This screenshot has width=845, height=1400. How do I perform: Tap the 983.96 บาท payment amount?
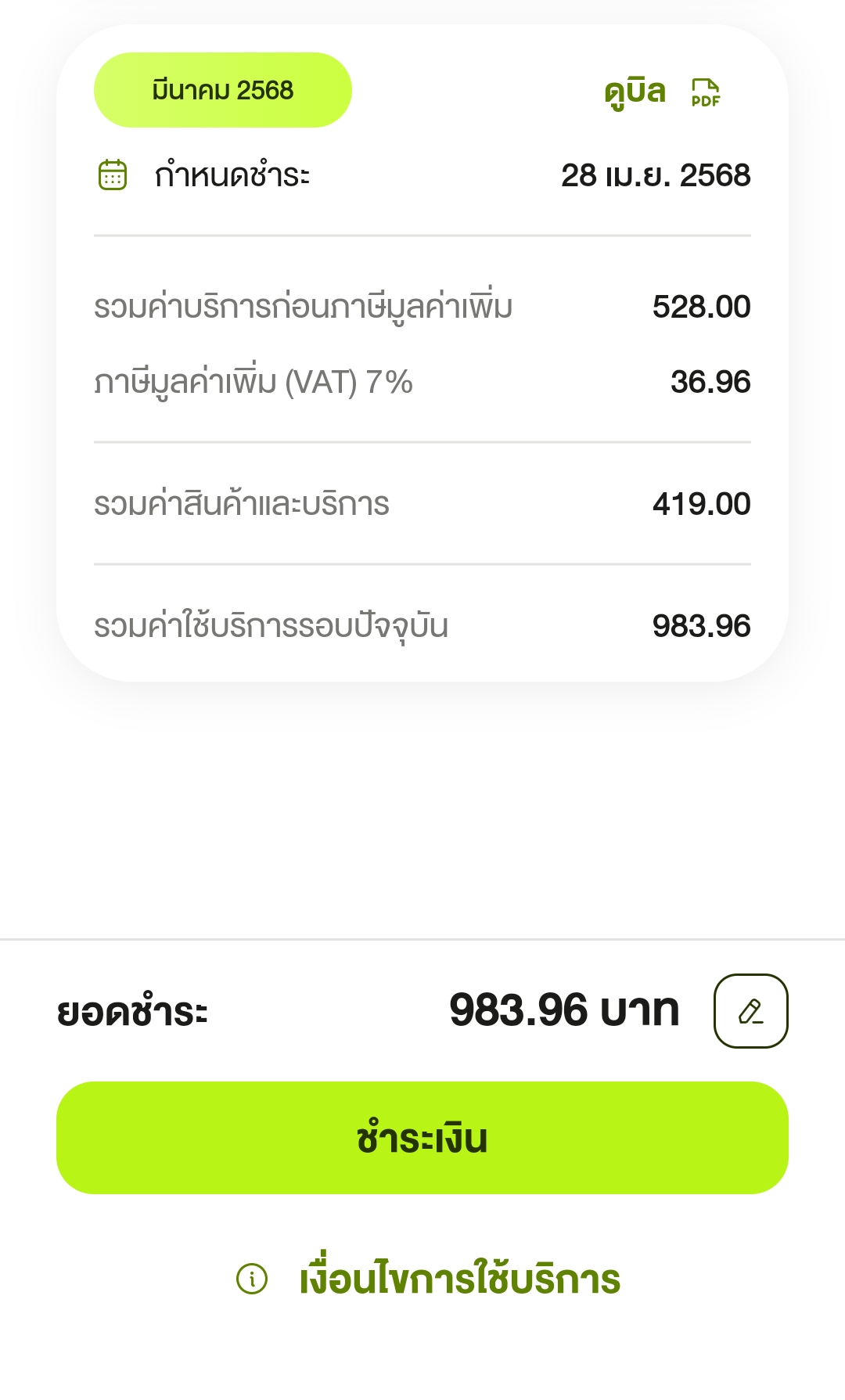point(563,1010)
